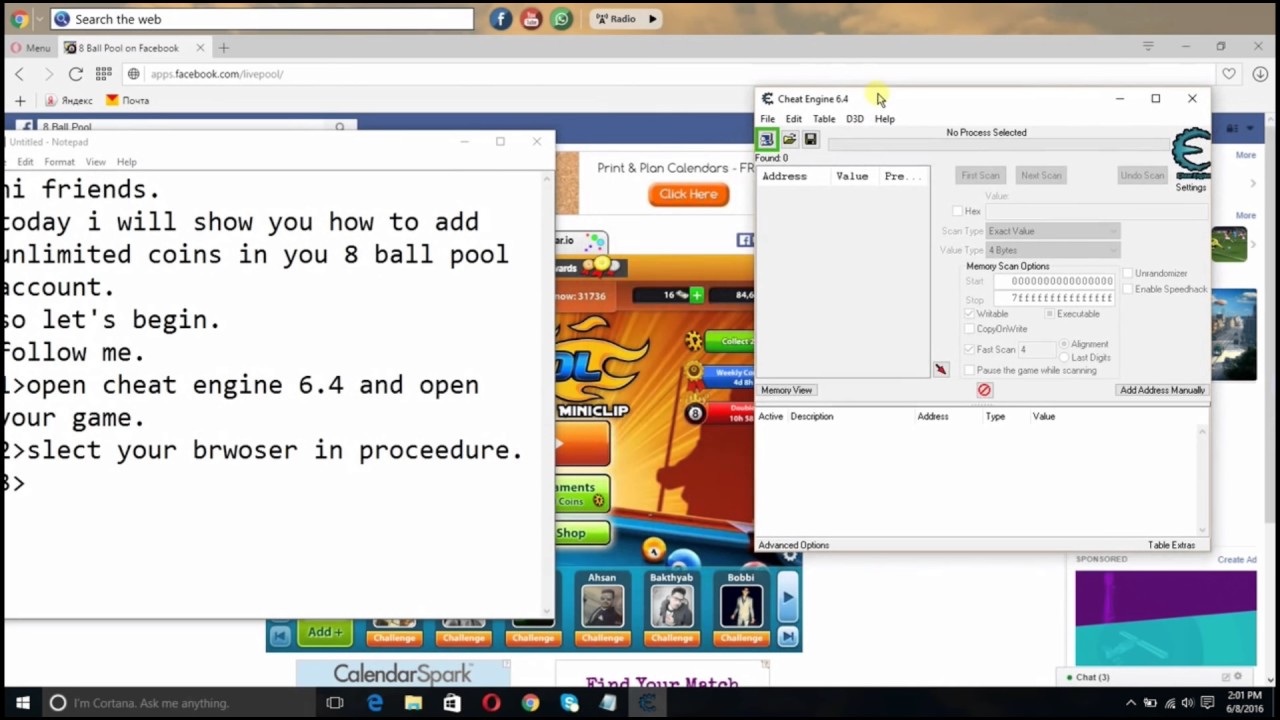Click Challenge button under Bakthyab

point(672,637)
